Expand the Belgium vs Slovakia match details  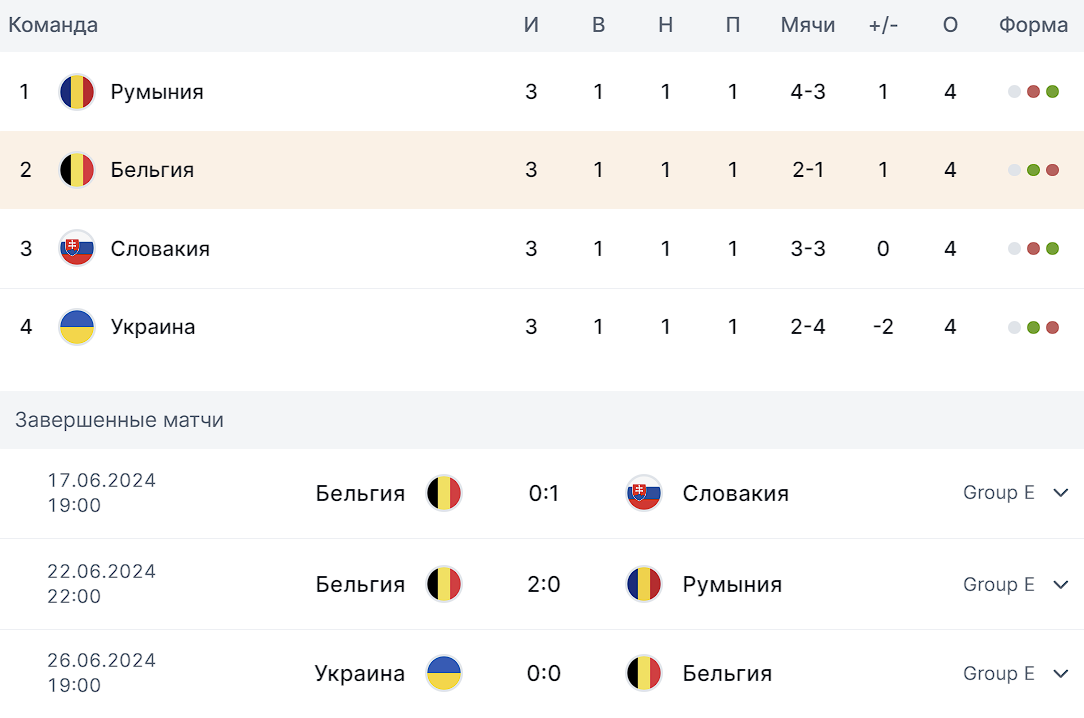click(x=1061, y=493)
